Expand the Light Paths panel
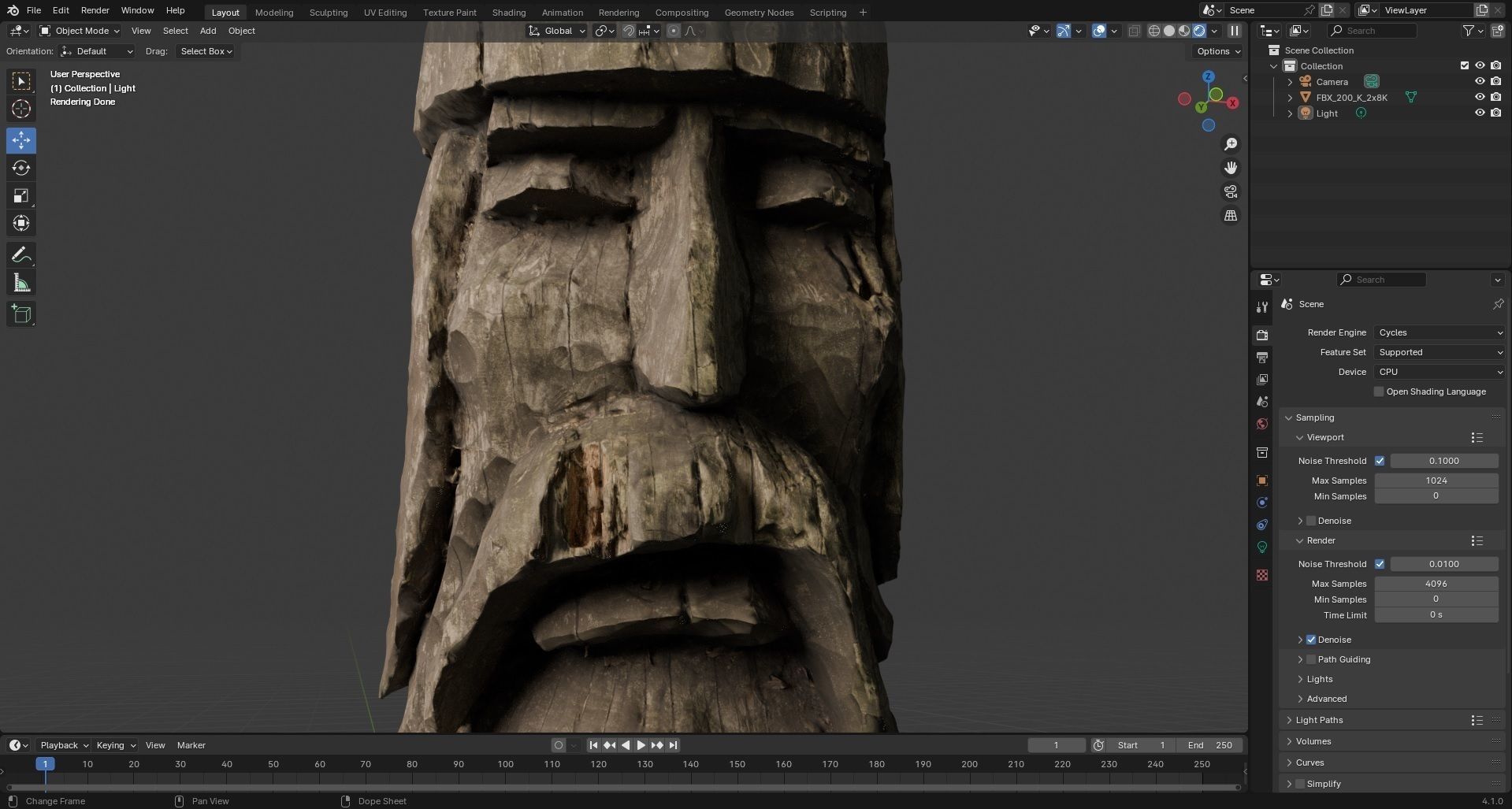Image resolution: width=1512 pixels, height=809 pixels. [1320, 720]
